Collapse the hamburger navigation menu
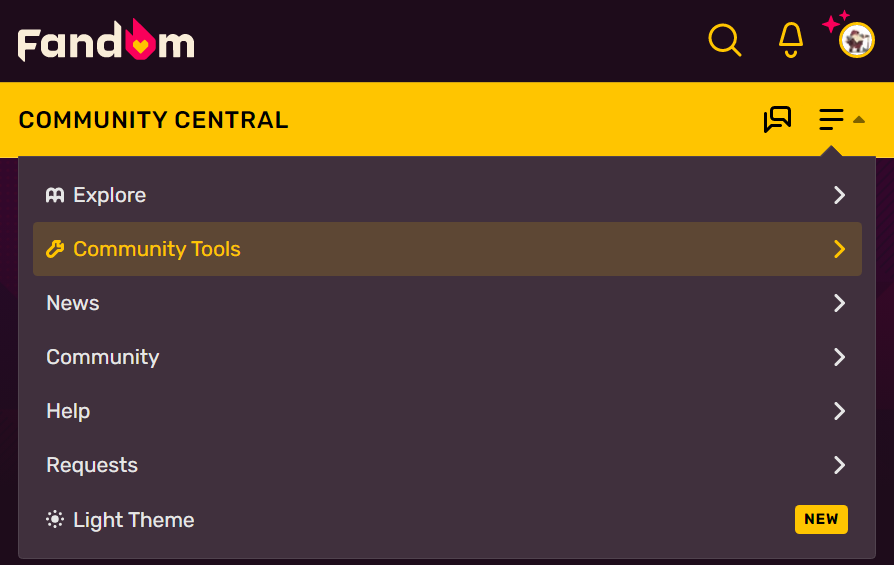 [831, 120]
